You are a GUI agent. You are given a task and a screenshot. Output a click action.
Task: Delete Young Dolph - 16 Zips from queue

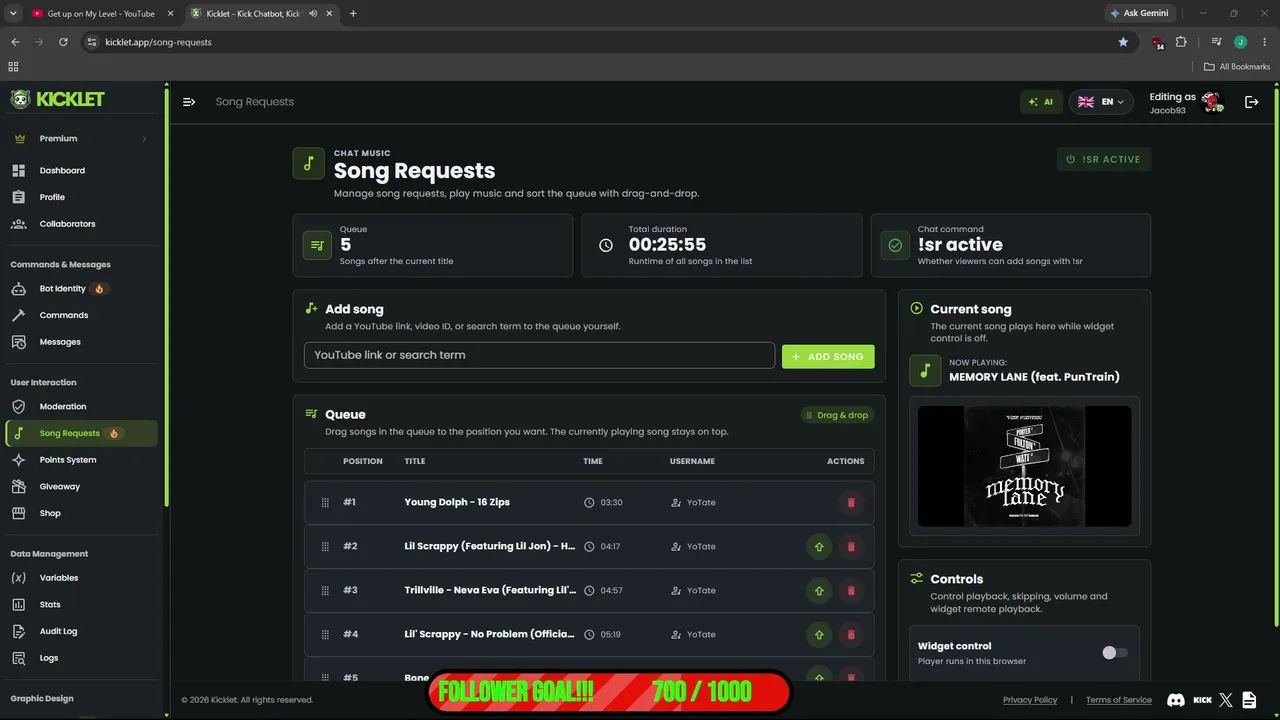(x=851, y=503)
